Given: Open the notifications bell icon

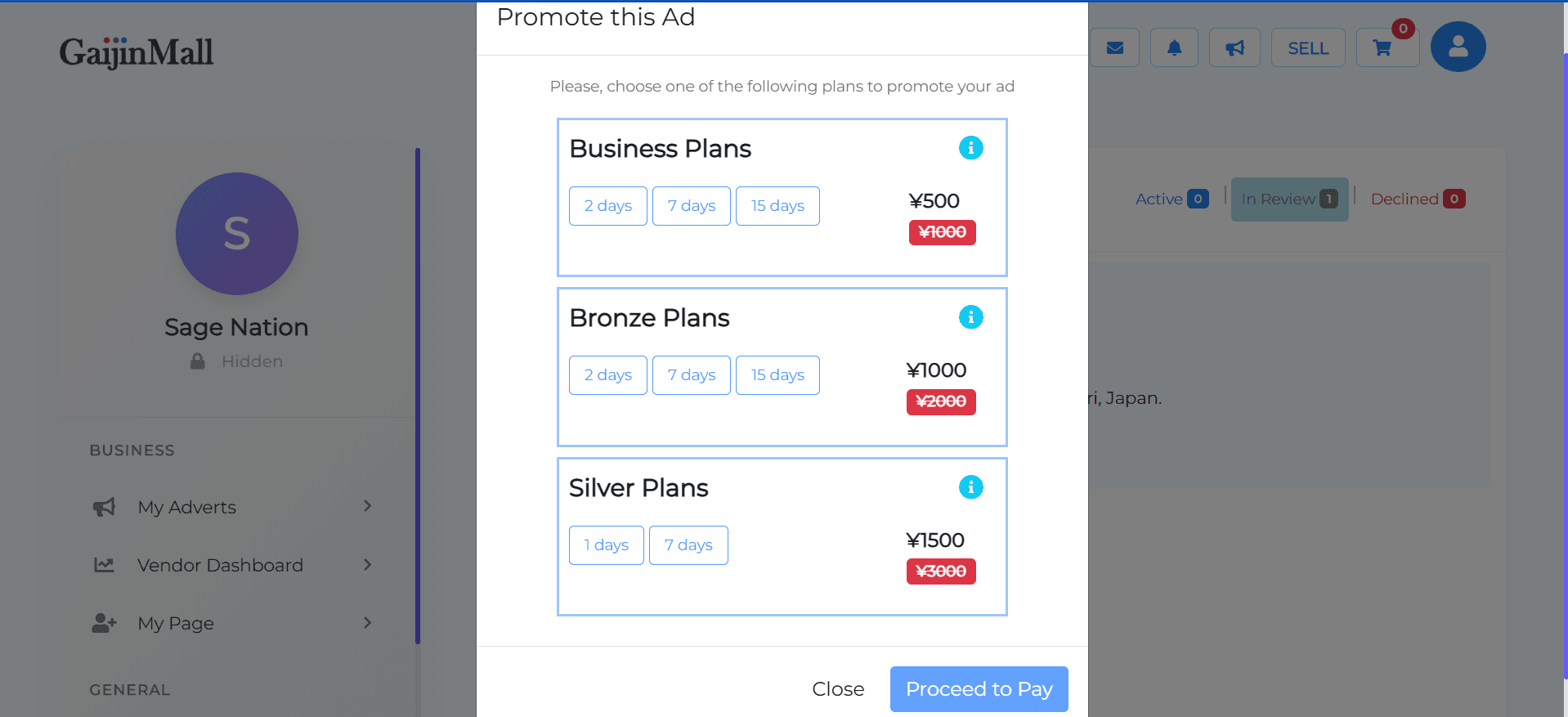Looking at the screenshot, I should click(1173, 47).
